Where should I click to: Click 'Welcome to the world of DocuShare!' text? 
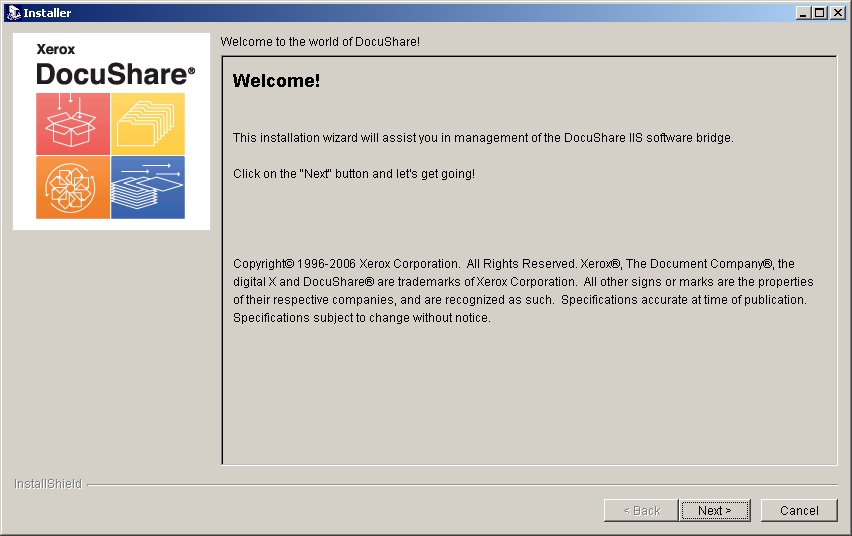[320, 42]
